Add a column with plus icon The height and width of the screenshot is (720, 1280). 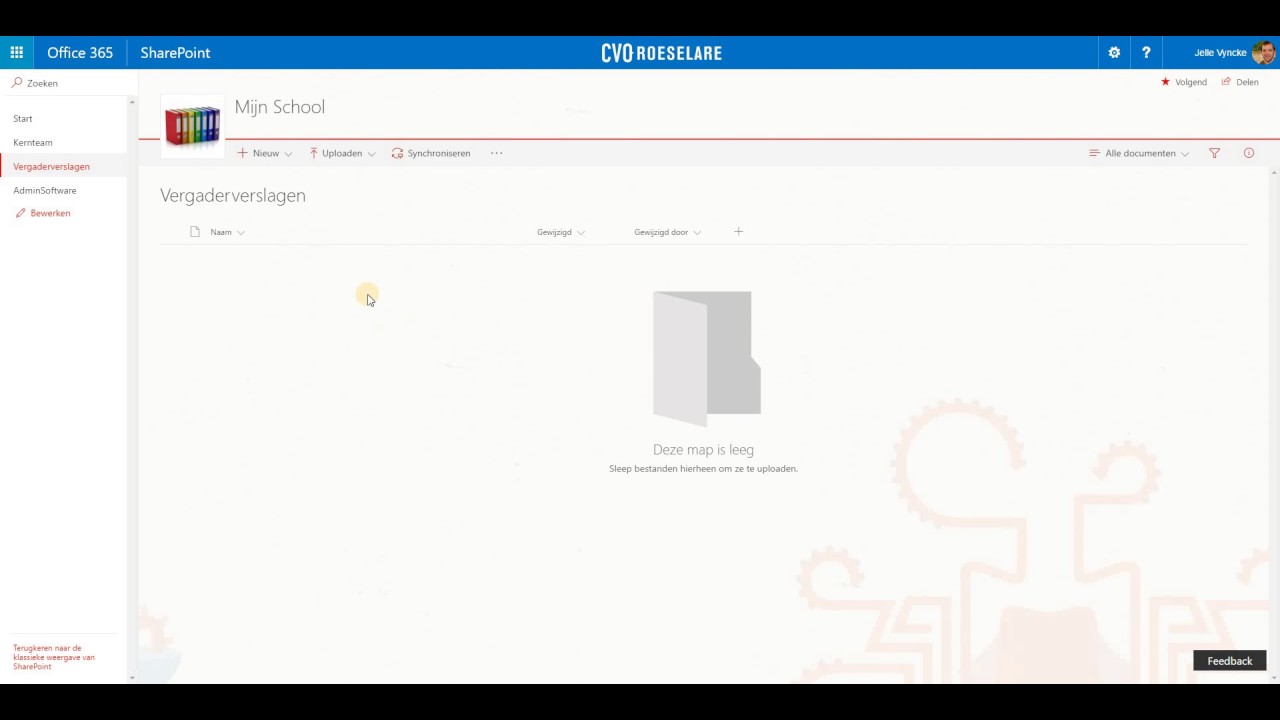pyautogui.click(x=738, y=232)
